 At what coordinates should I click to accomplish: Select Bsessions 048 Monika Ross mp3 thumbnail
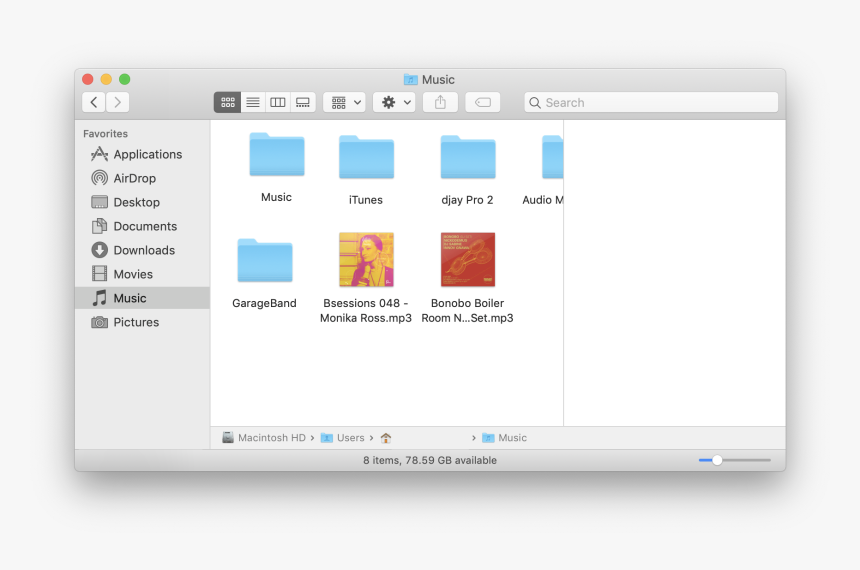pos(366,259)
